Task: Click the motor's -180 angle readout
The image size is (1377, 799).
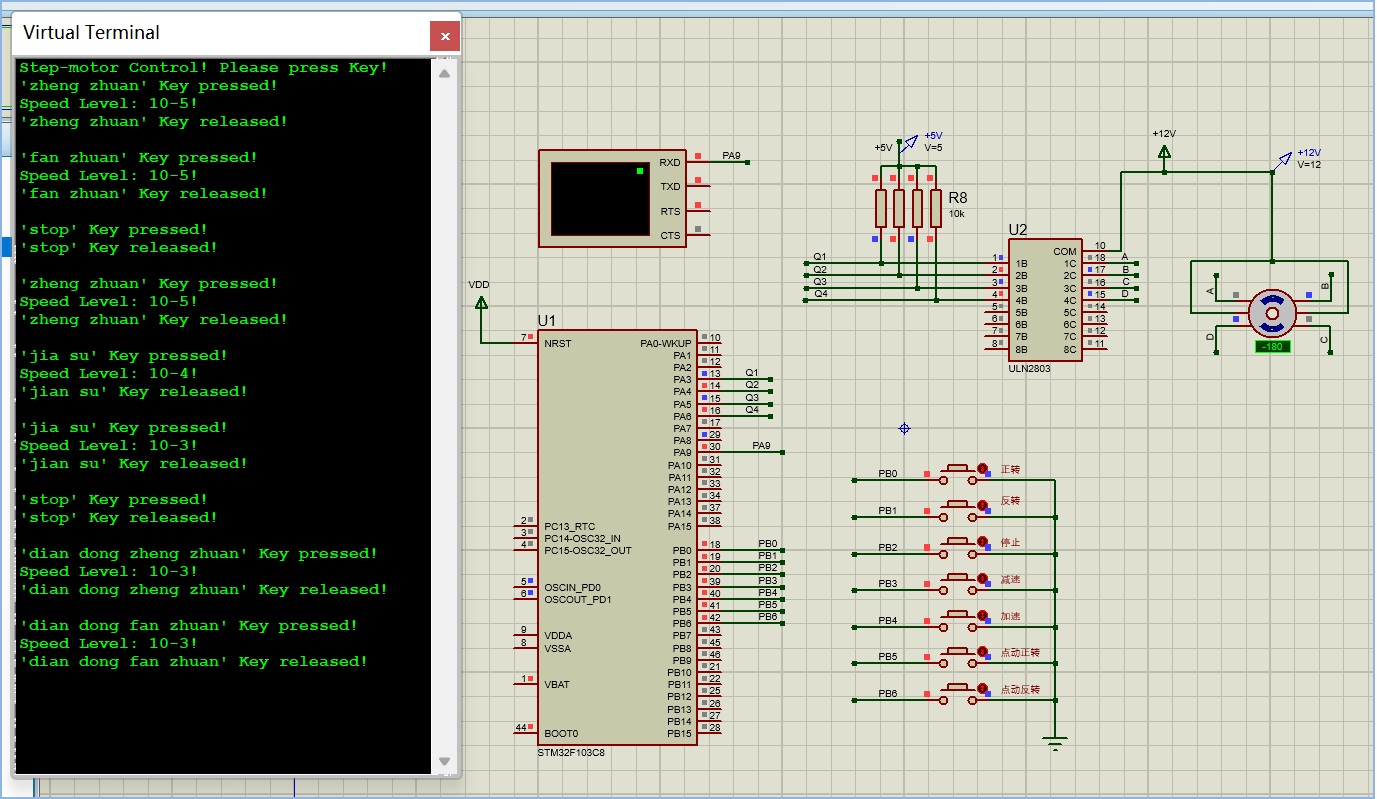Action: (1272, 347)
